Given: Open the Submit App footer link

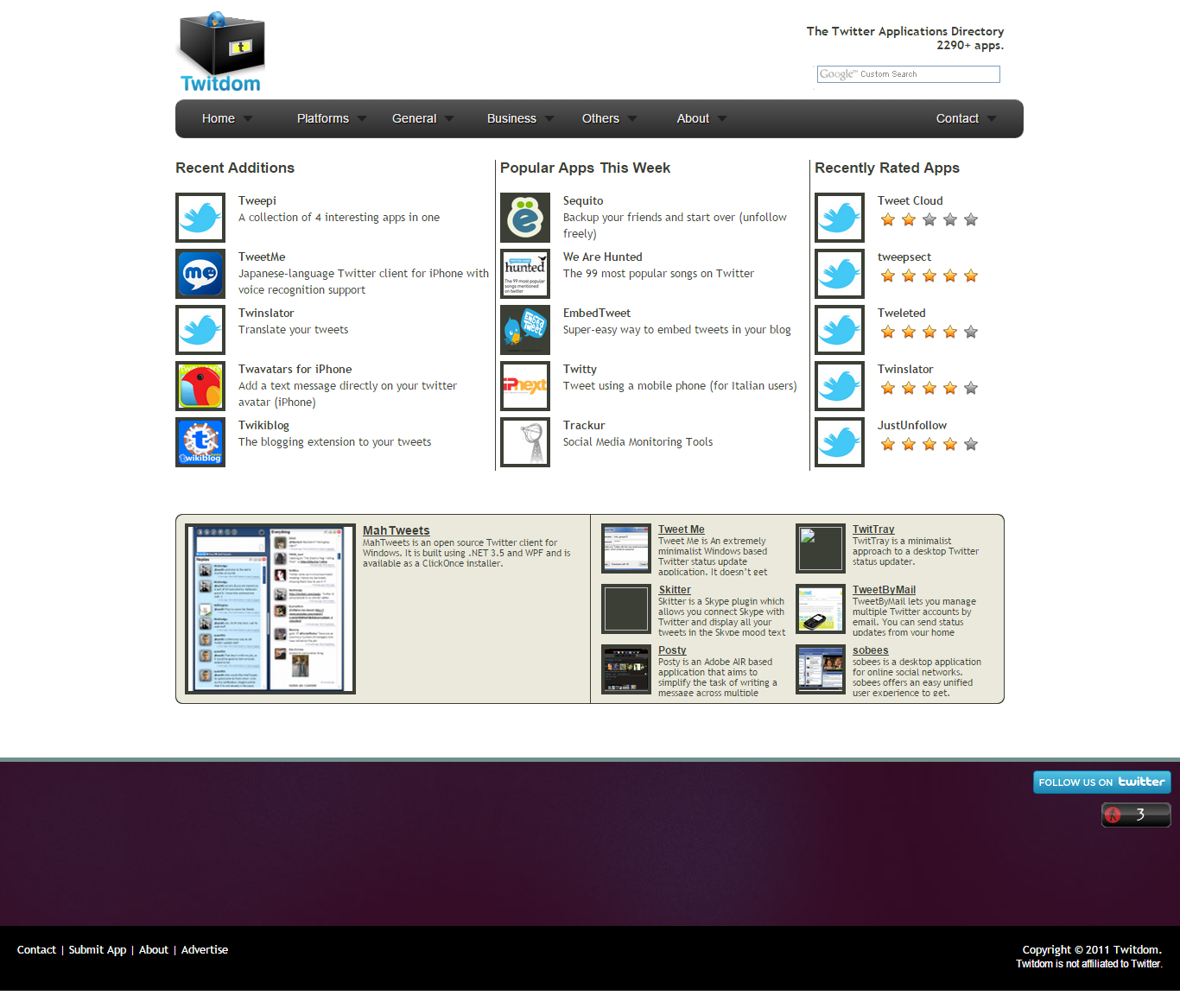Looking at the screenshot, I should (98, 949).
